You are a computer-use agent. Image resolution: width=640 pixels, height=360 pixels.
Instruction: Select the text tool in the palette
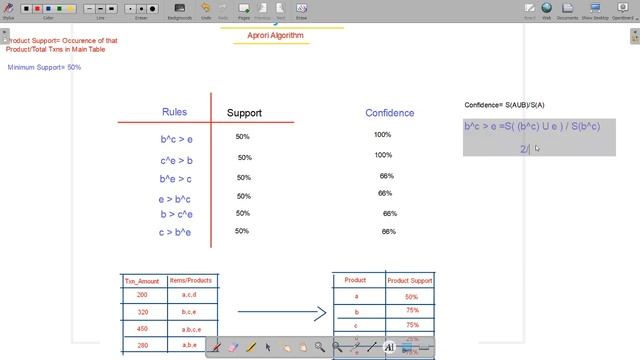[x=389, y=347]
